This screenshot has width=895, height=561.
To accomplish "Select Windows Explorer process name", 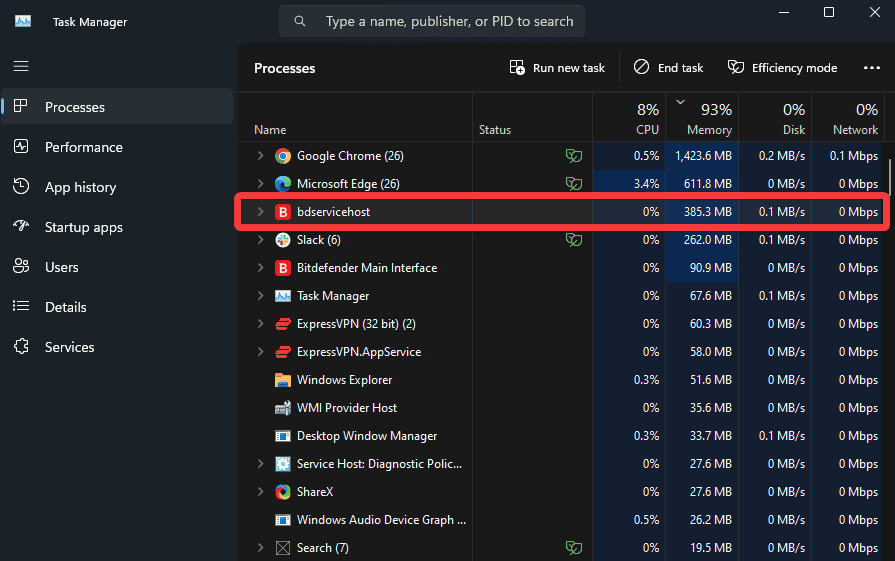I will tap(344, 380).
